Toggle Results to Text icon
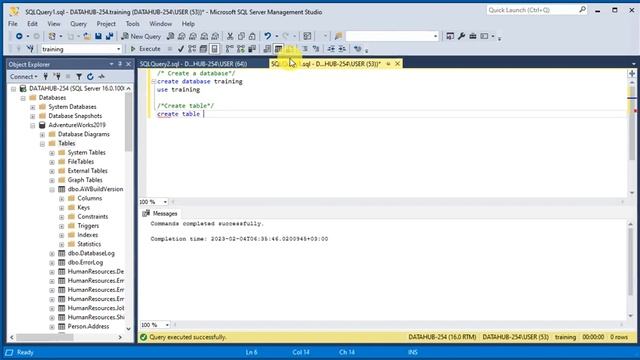This screenshot has width=640, height=360. [x=267, y=49]
